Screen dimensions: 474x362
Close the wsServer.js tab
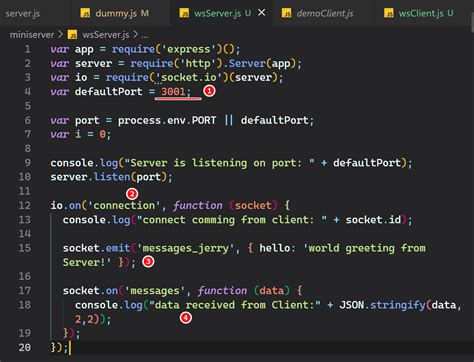(x=262, y=13)
